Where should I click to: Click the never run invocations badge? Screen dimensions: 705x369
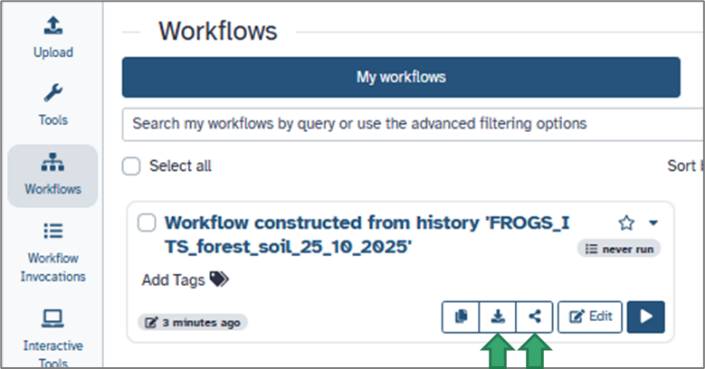coord(619,249)
